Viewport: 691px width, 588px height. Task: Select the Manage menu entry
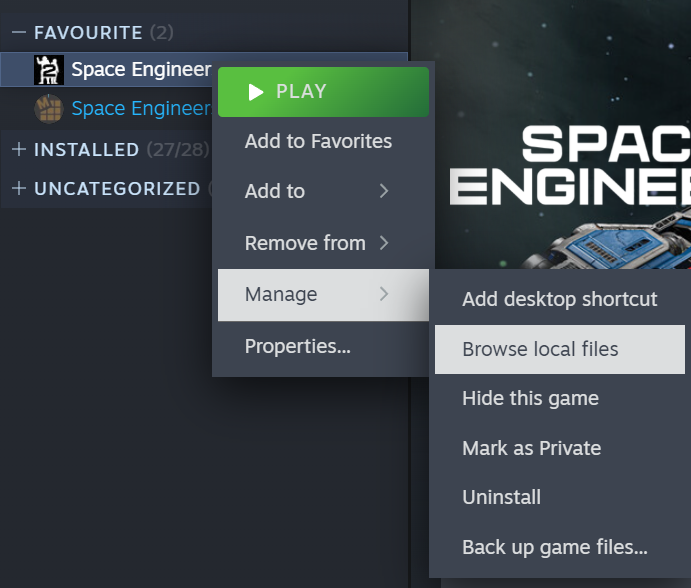(281, 295)
